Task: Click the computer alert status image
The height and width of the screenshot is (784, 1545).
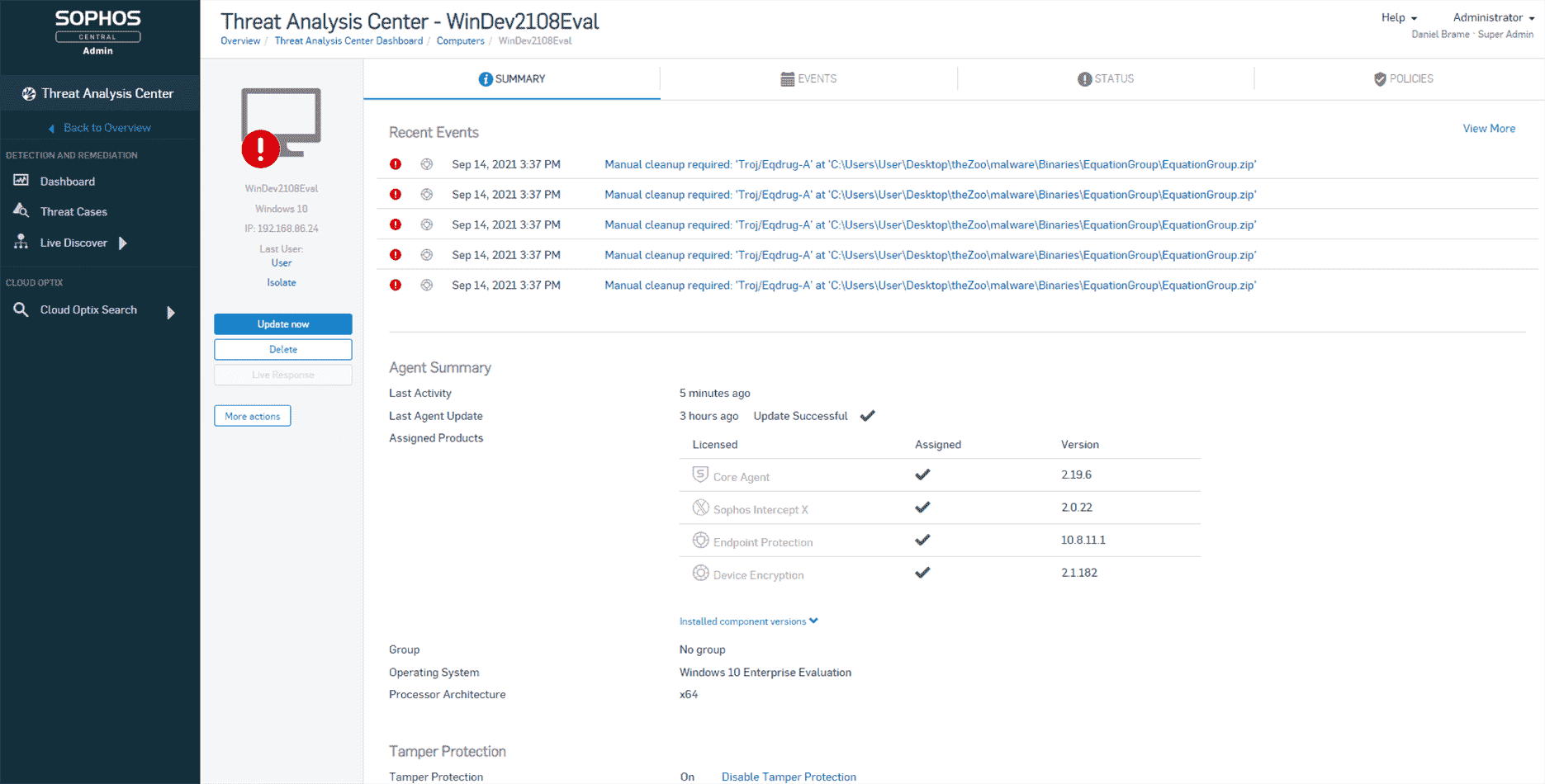Action: point(281,127)
